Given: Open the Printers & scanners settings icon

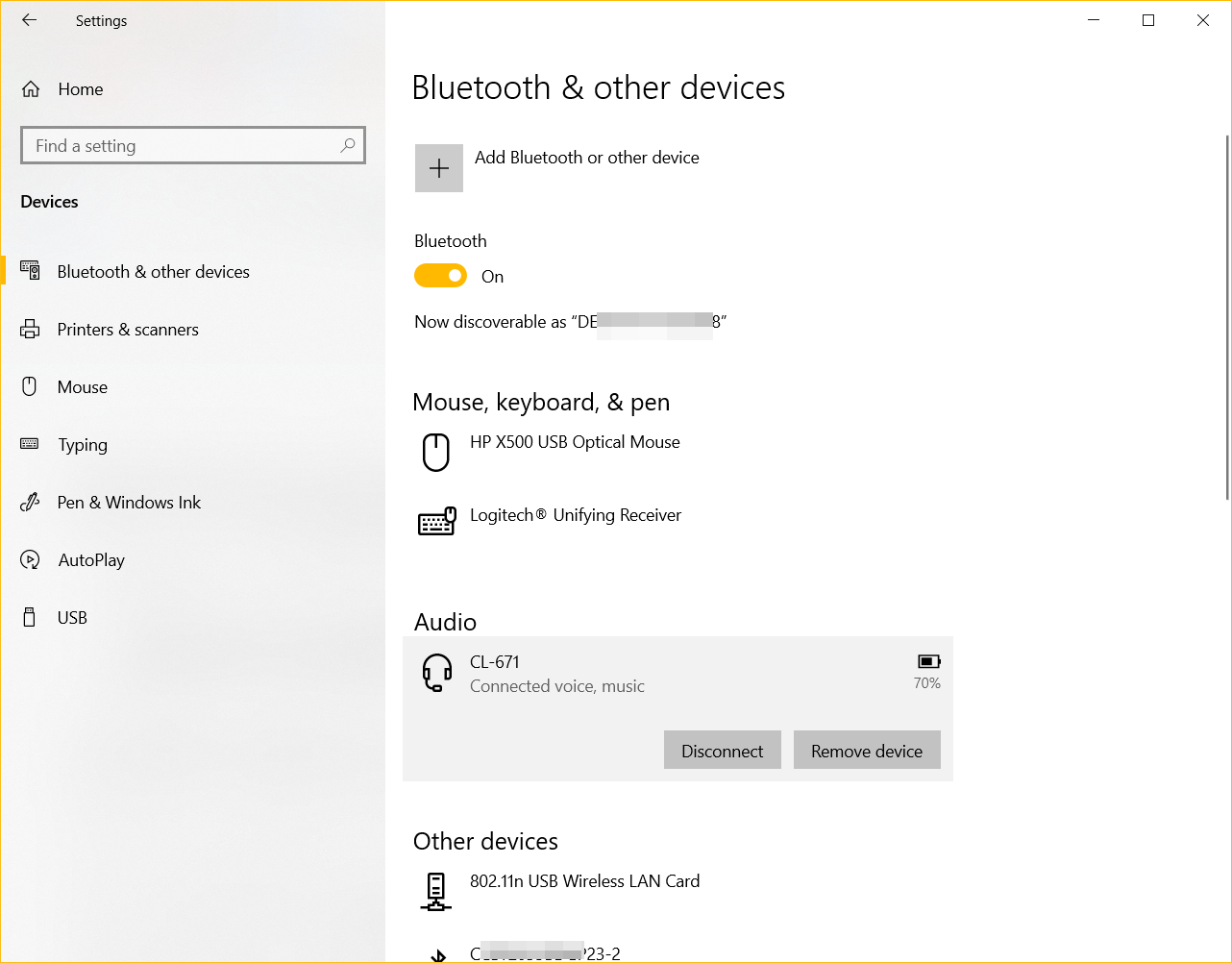Looking at the screenshot, I should [30, 329].
